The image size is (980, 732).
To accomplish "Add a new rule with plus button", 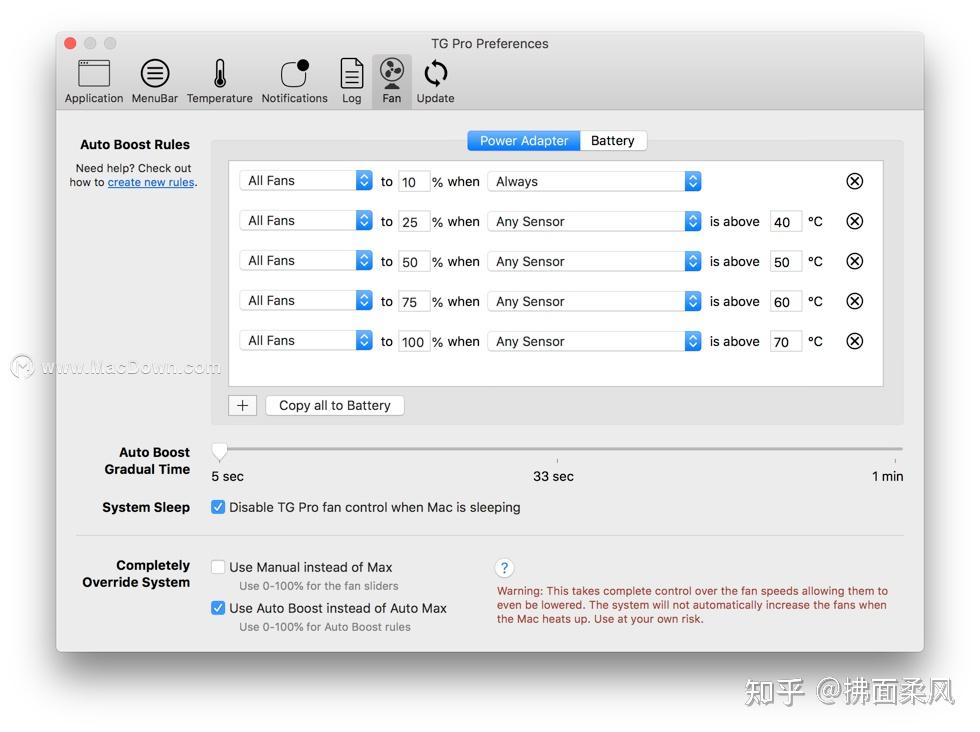I will point(242,406).
